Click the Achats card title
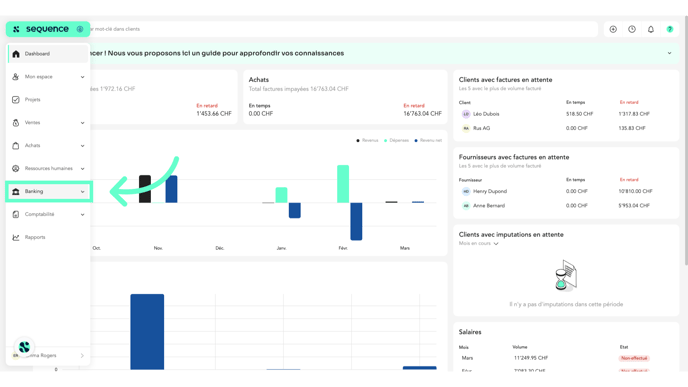This screenshot has height=387, width=688. [x=259, y=80]
